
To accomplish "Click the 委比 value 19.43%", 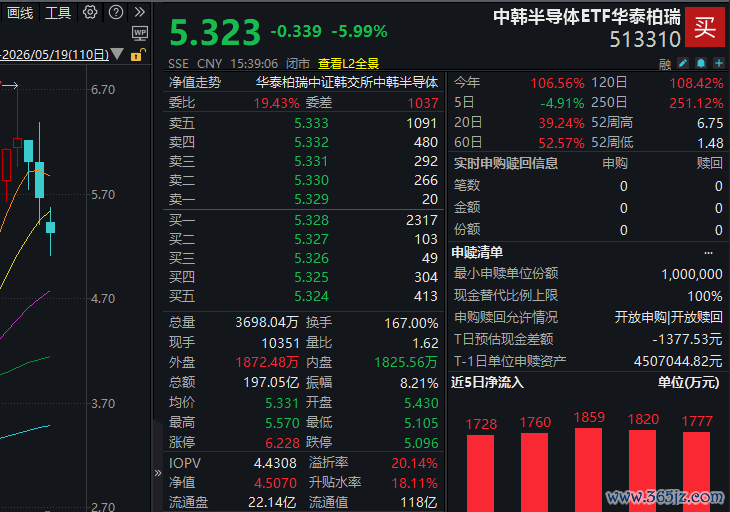I will (x=277, y=103).
